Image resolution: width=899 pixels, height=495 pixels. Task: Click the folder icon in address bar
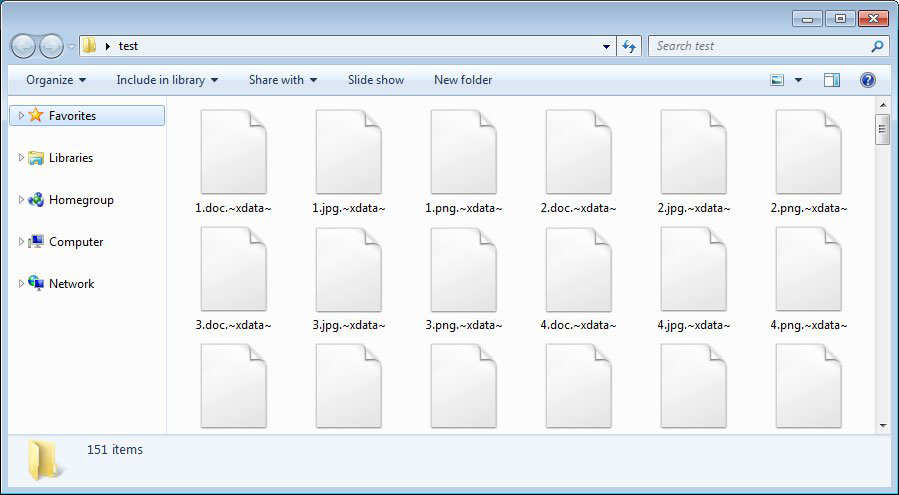89,45
